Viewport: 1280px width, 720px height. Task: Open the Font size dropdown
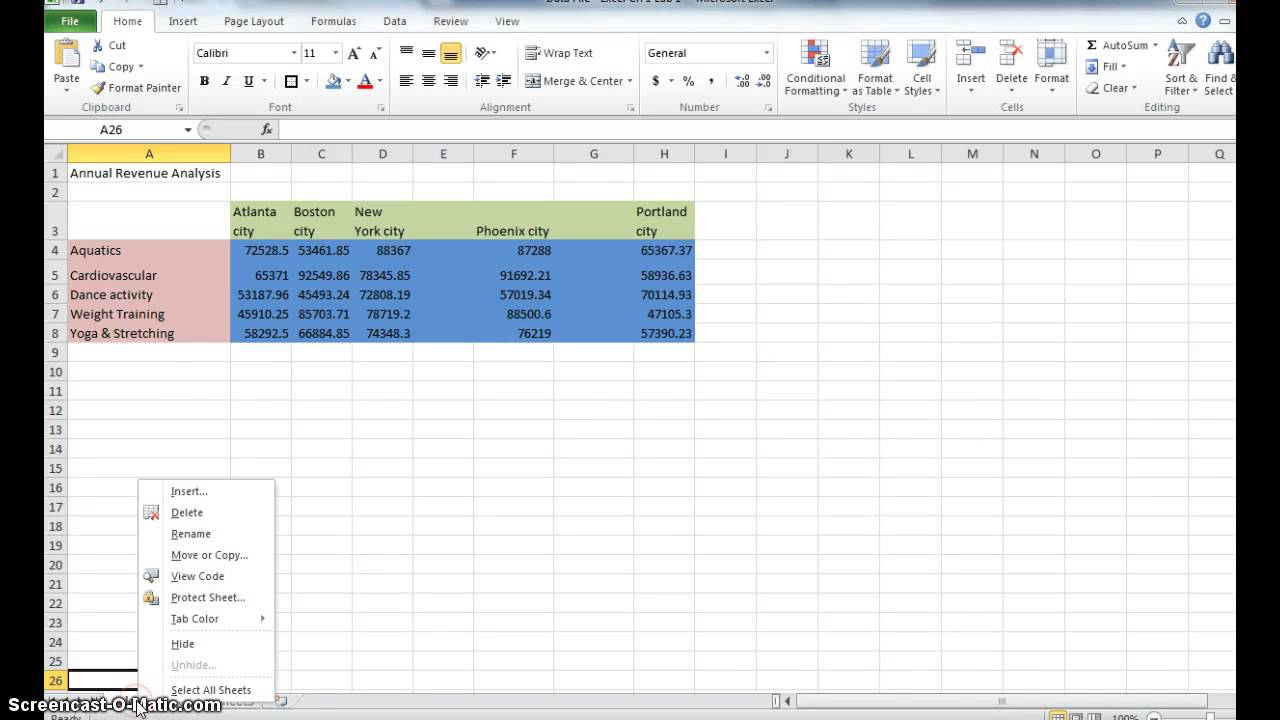point(335,53)
